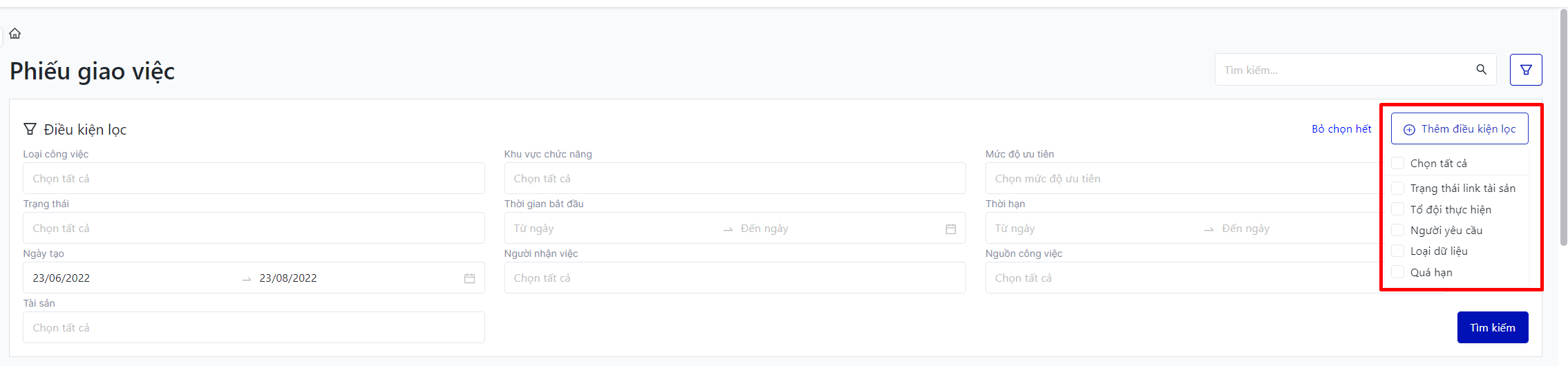Image resolution: width=1568 pixels, height=366 pixels.
Task: Click the search magnifier icon
Action: [x=1481, y=70]
